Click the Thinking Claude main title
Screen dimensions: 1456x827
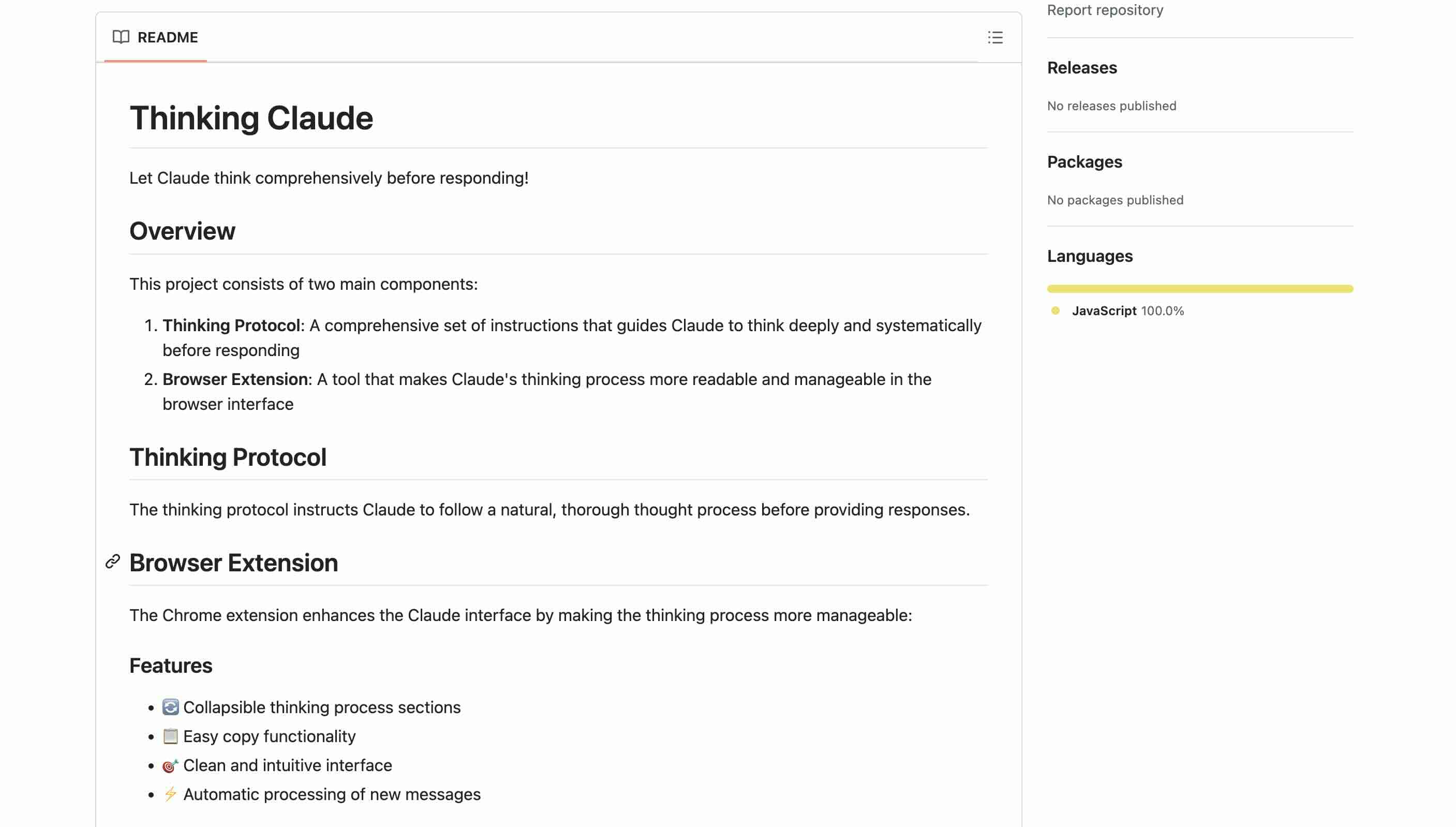tap(251, 118)
